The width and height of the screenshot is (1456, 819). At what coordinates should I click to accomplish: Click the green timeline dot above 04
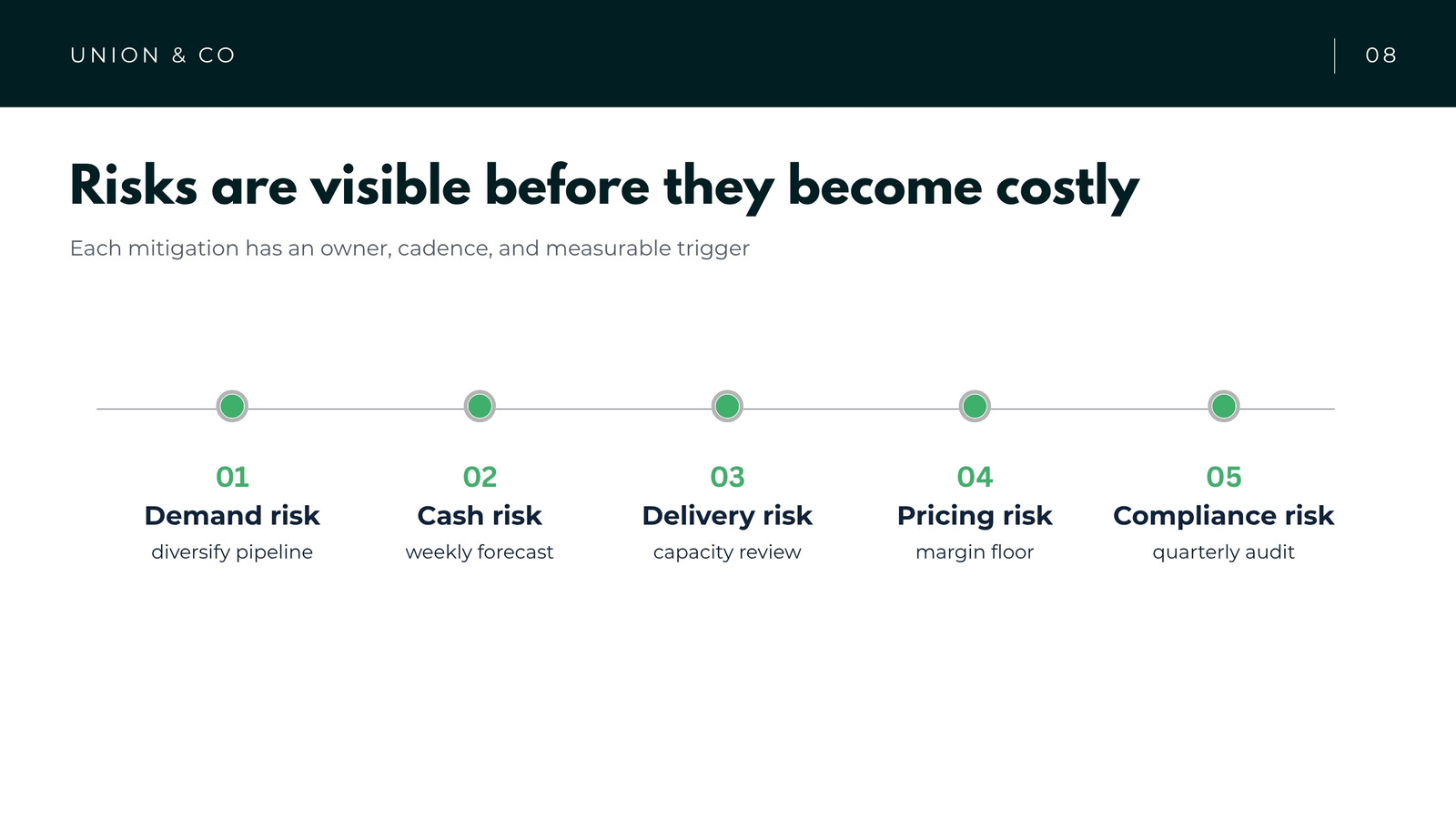point(975,406)
